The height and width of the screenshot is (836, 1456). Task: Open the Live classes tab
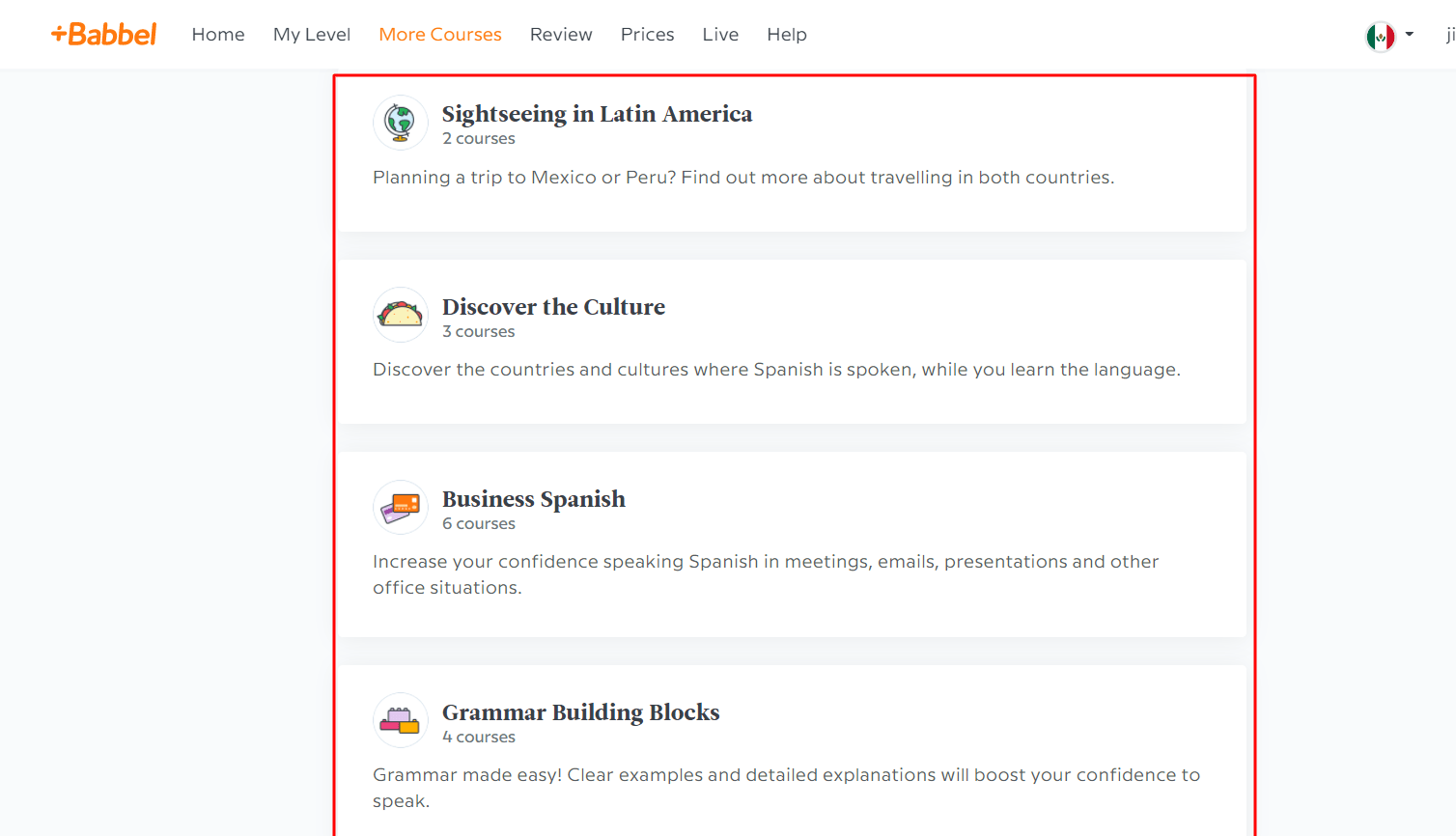(x=720, y=35)
